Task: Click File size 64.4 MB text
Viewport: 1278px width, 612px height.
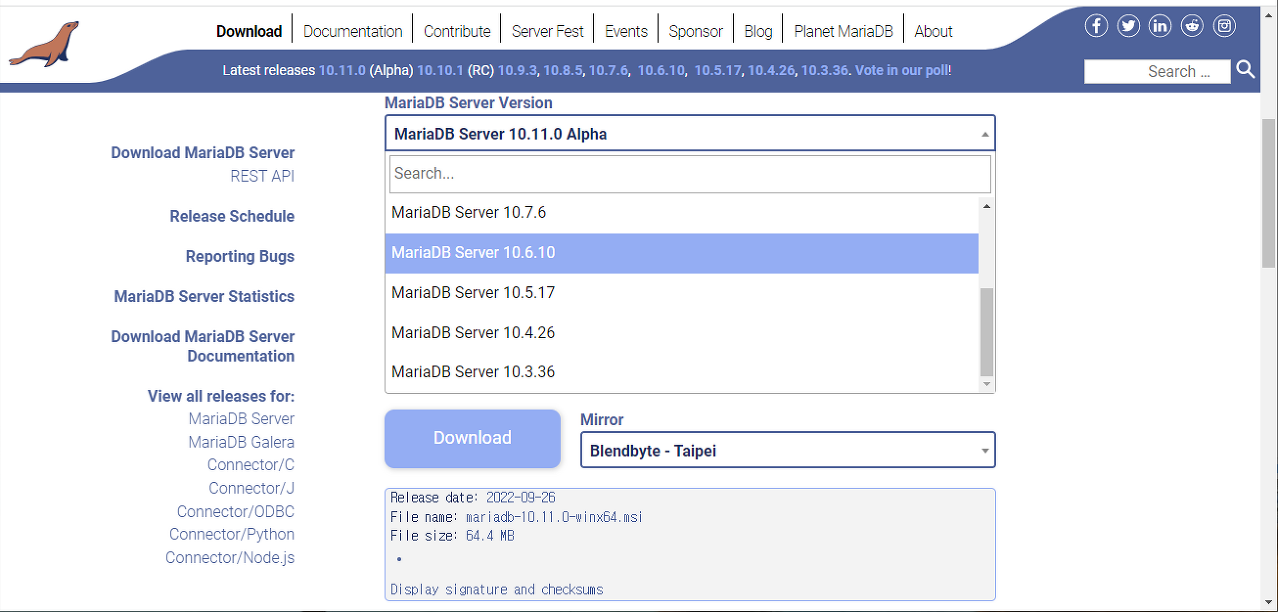Action: click(453, 535)
